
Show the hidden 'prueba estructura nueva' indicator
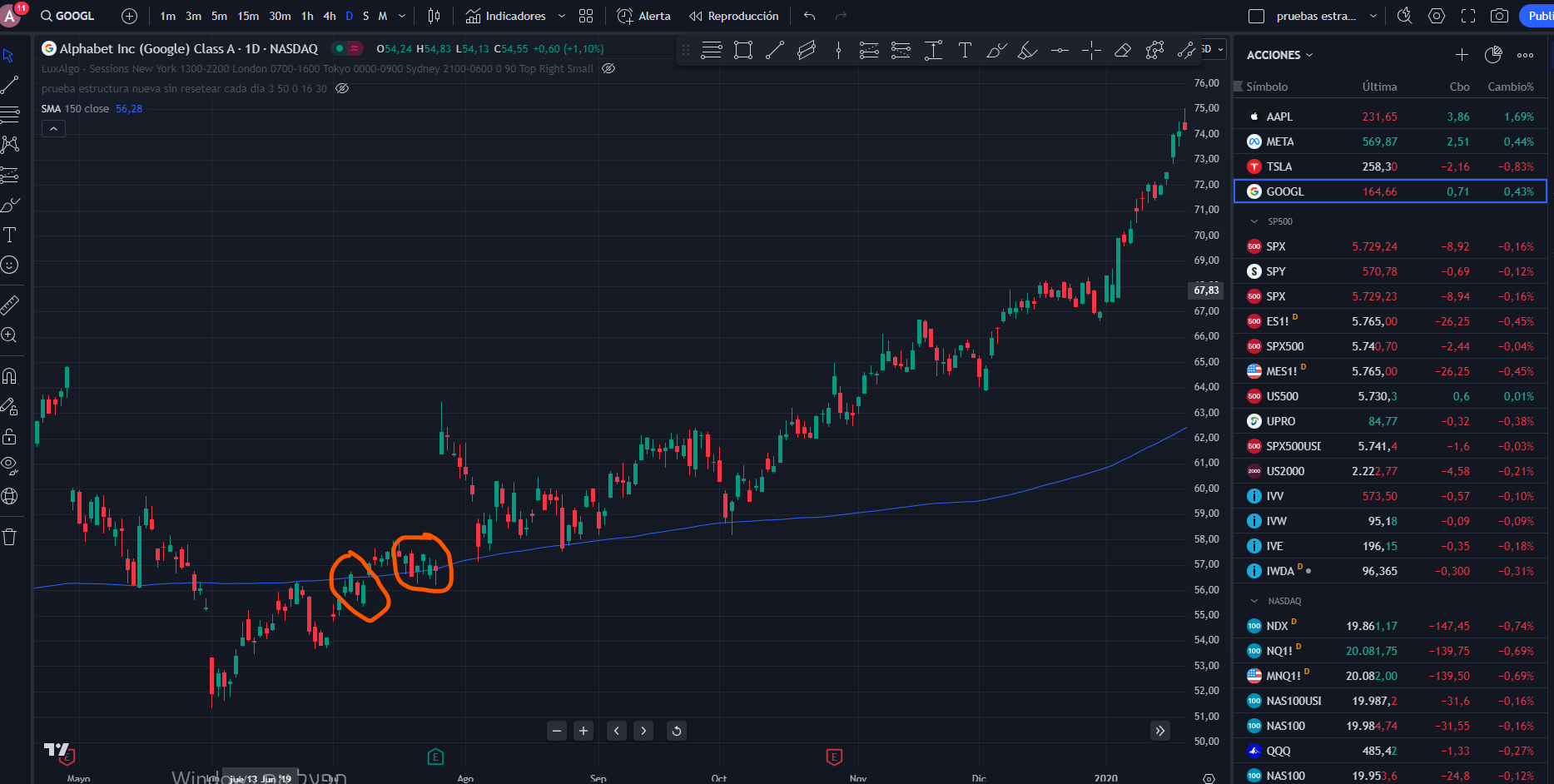coord(342,88)
